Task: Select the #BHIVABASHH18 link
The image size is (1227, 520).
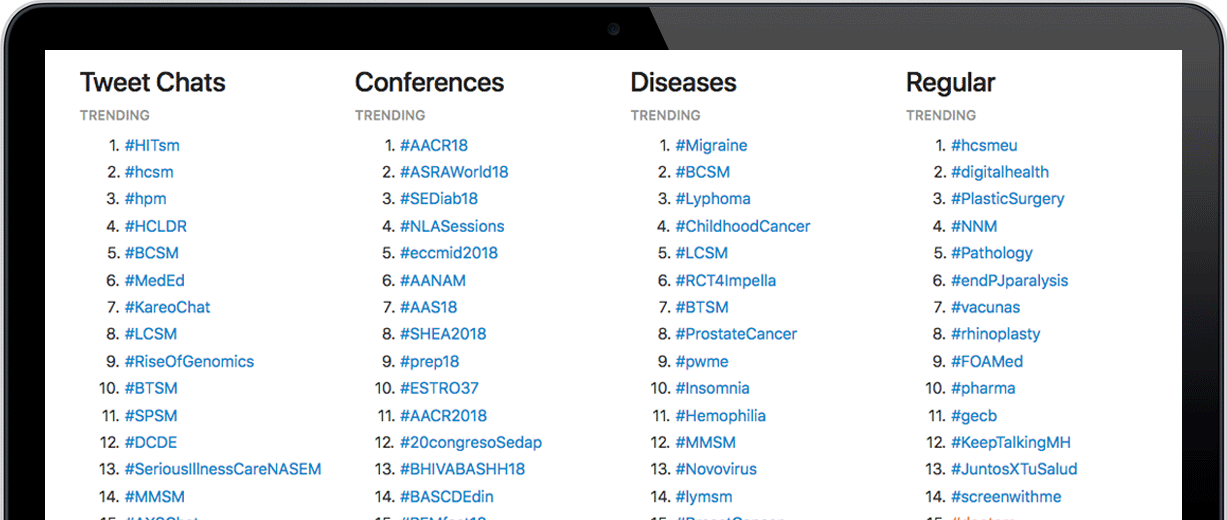Action: [462, 469]
